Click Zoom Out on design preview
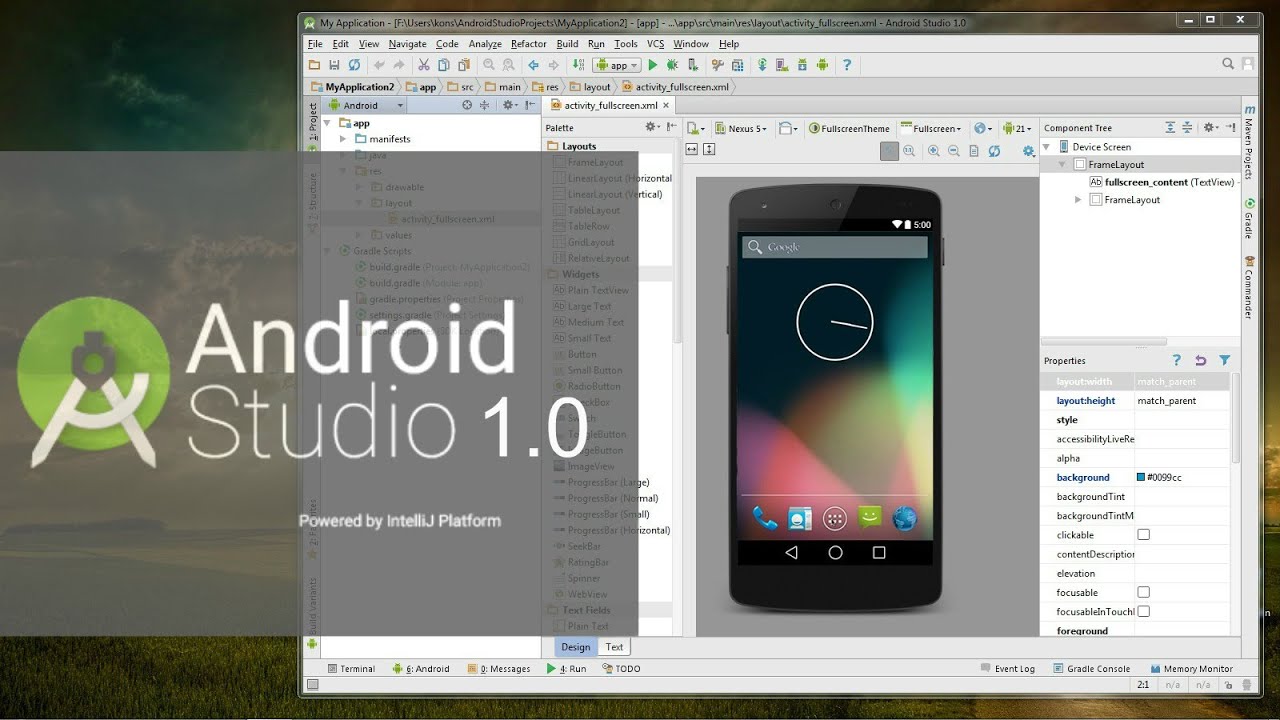This screenshot has height=720, width=1280. pyautogui.click(x=954, y=151)
